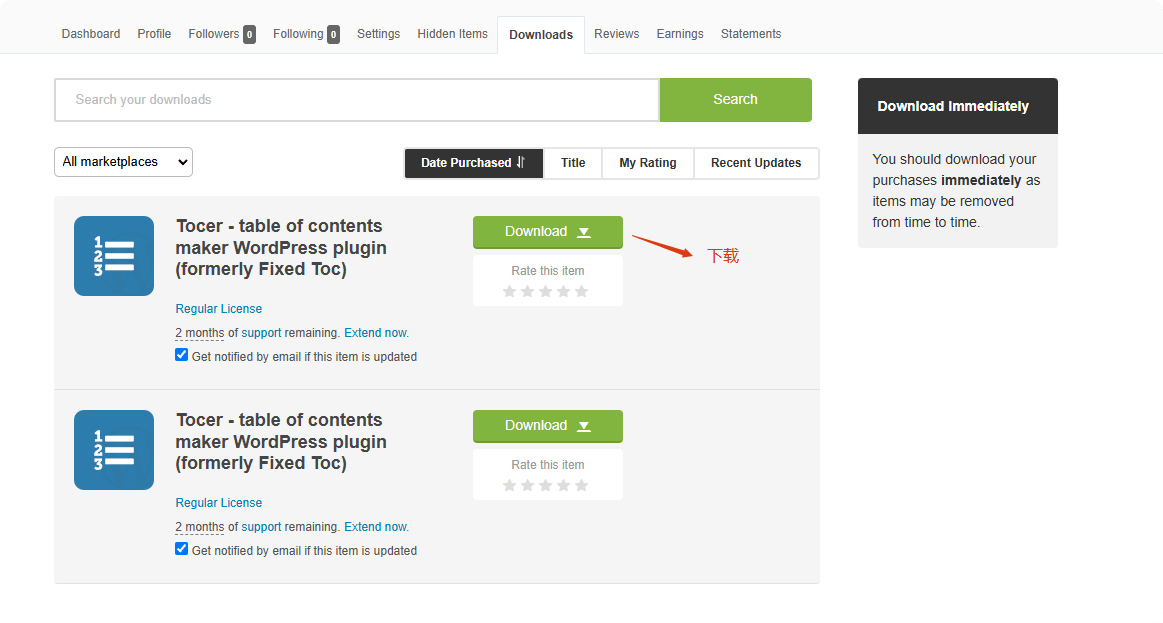The image size is (1163, 623).
Task: Uncheck email notification for first item
Action: (182, 355)
